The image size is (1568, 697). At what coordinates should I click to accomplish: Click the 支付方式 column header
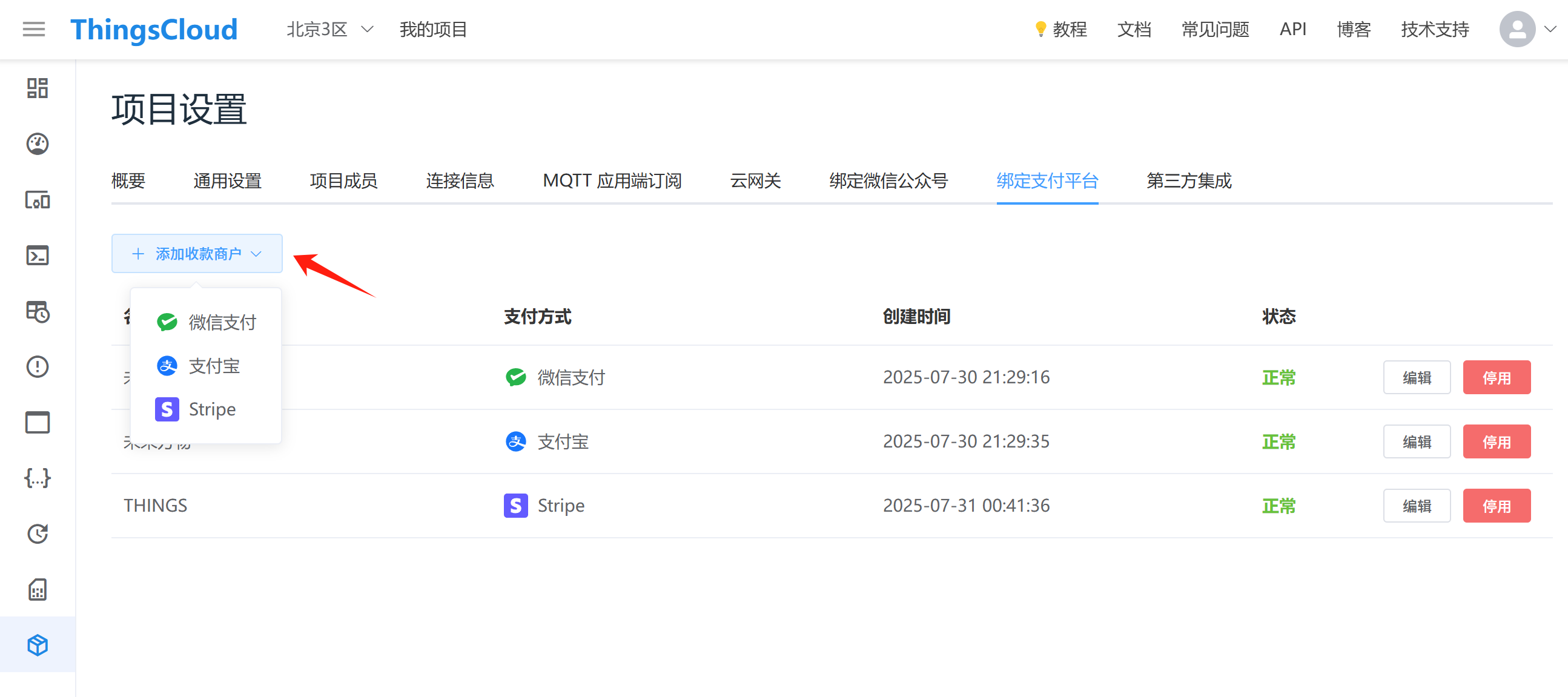click(x=537, y=317)
